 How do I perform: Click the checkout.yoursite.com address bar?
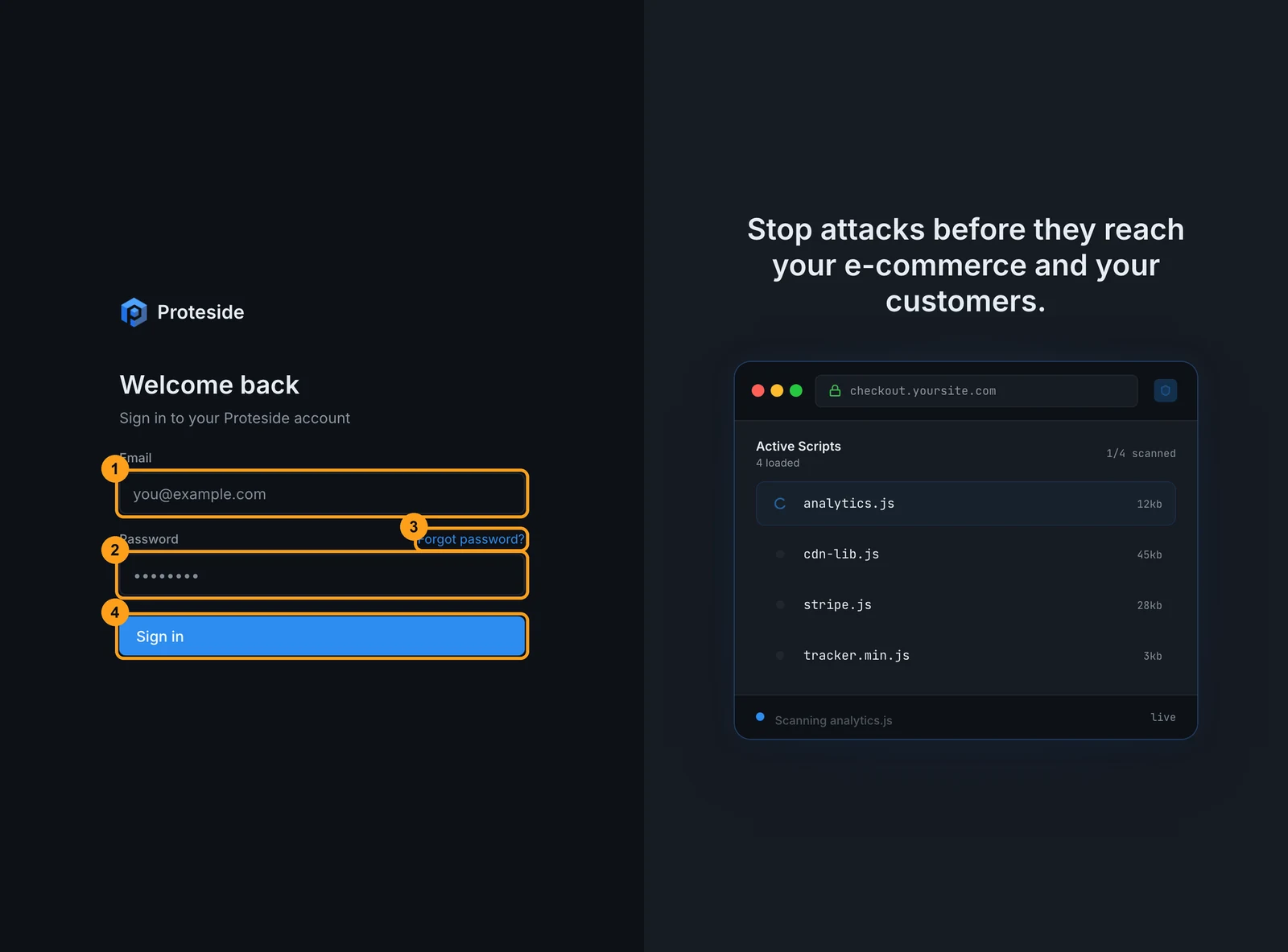tap(976, 390)
